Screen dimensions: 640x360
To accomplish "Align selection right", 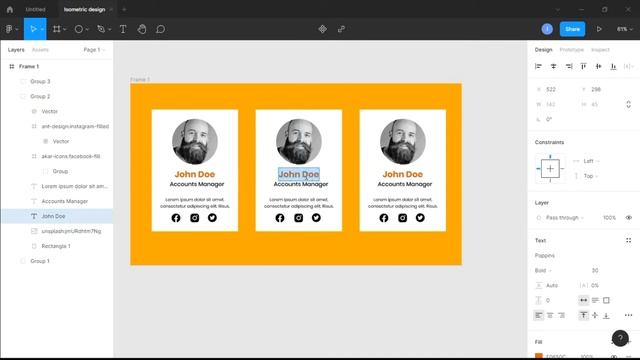I will pyautogui.click(x=569, y=66).
